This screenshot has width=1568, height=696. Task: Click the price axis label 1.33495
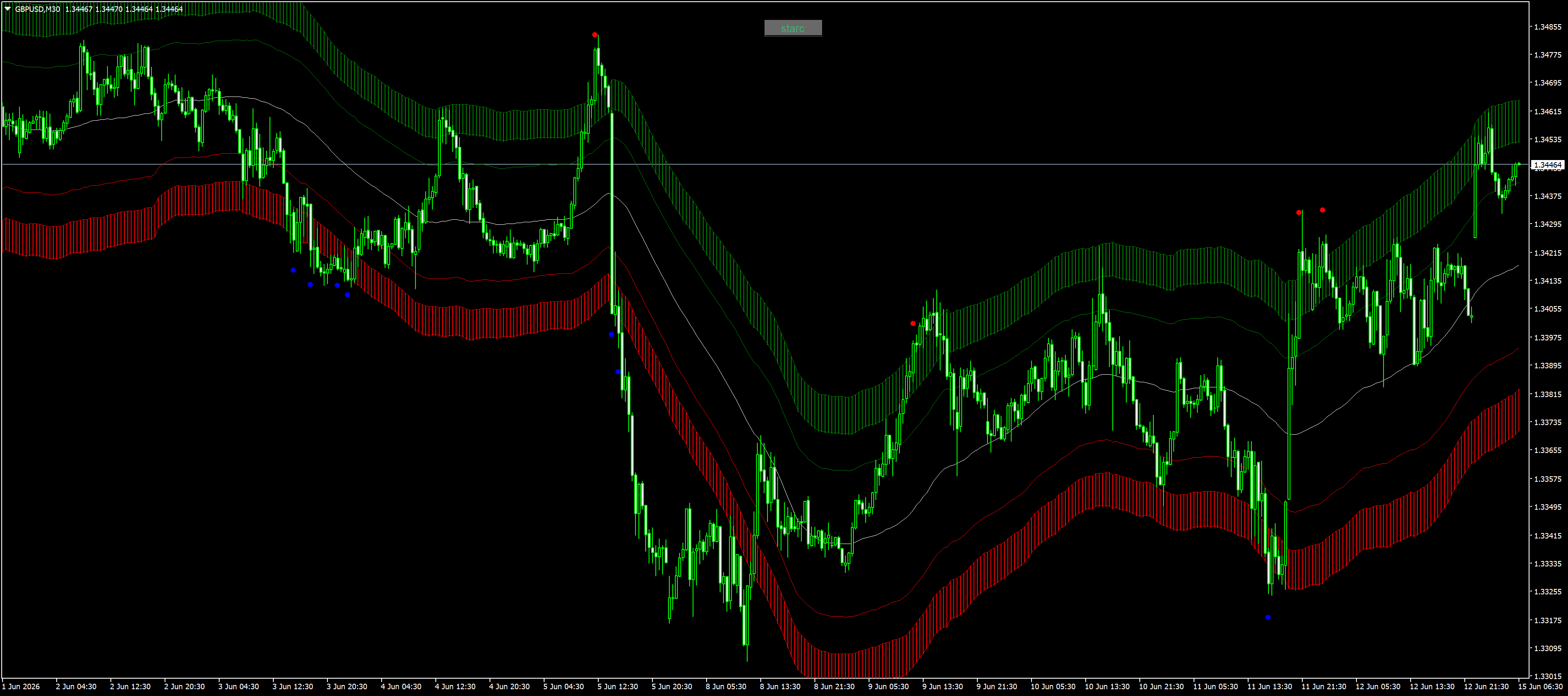pyautogui.click(x=1547, y=507)
